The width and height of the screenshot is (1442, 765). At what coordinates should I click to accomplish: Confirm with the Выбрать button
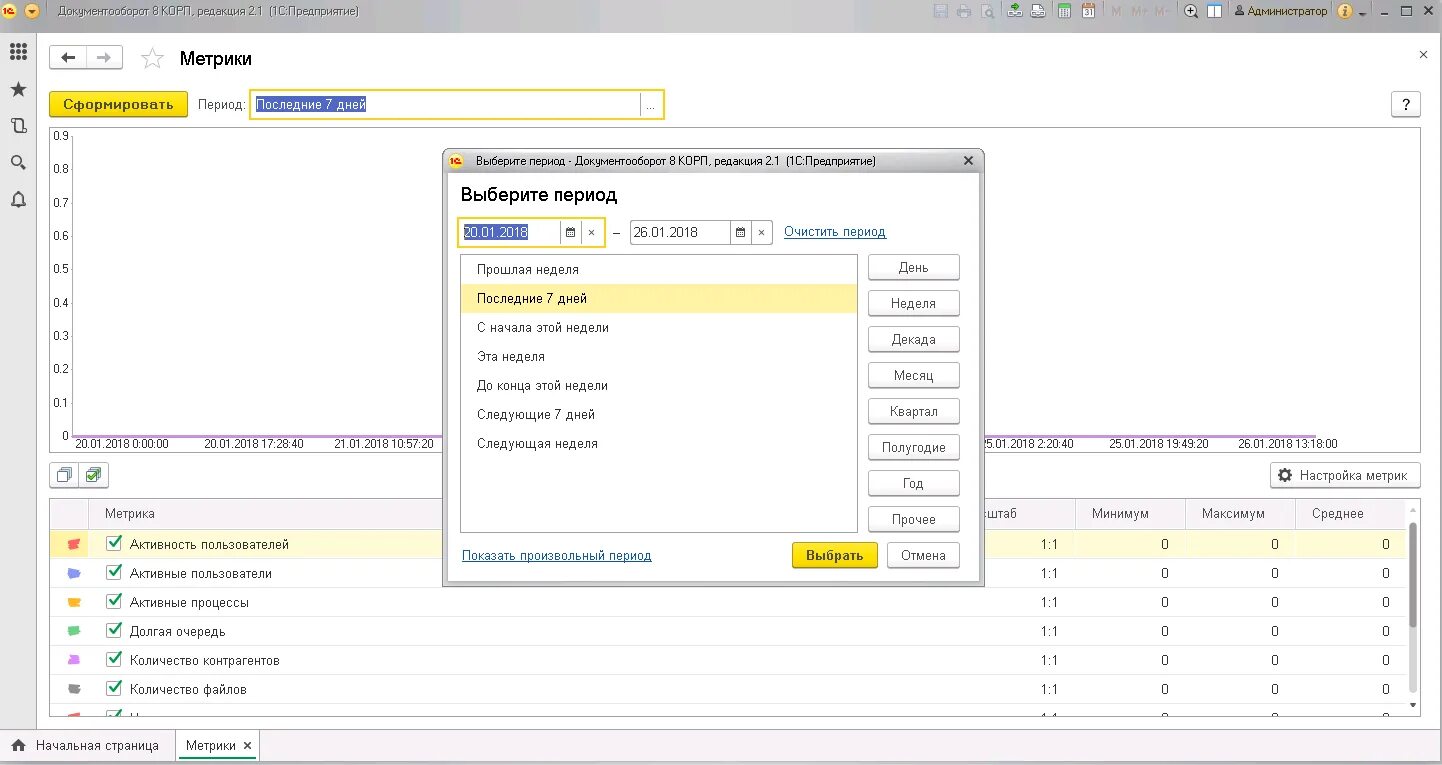[835, 556]
